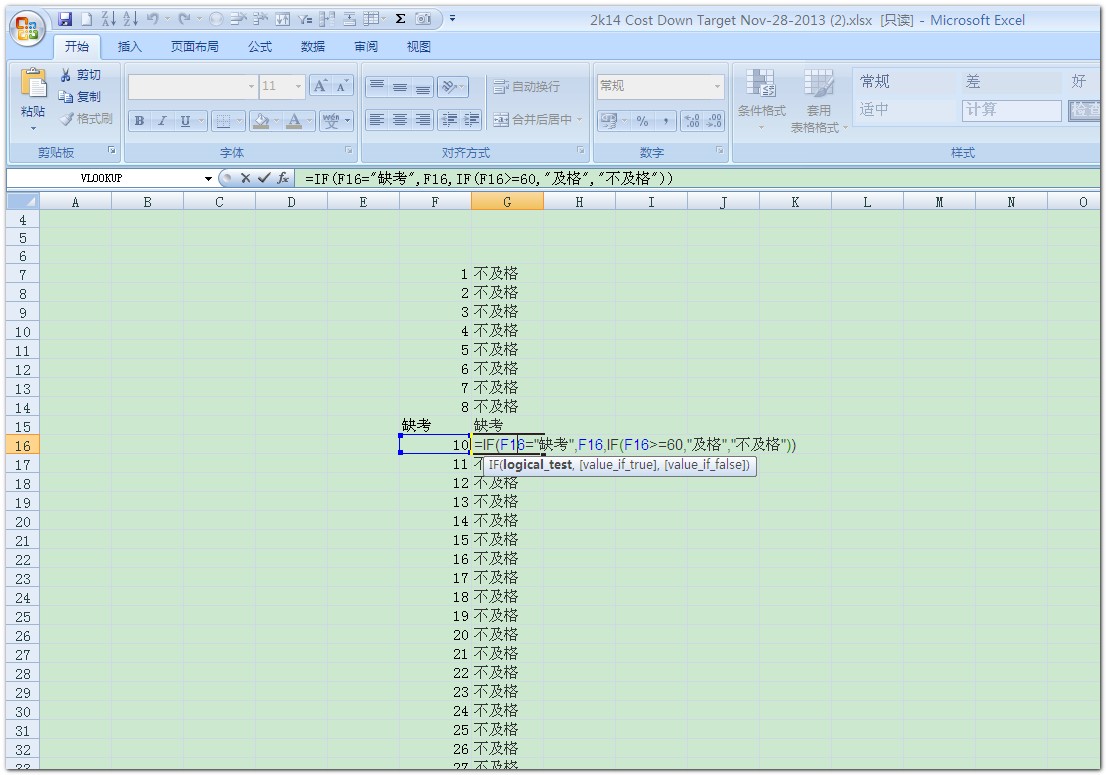
Task: Open the font name dropdown
Action: [x=251, y=86]
